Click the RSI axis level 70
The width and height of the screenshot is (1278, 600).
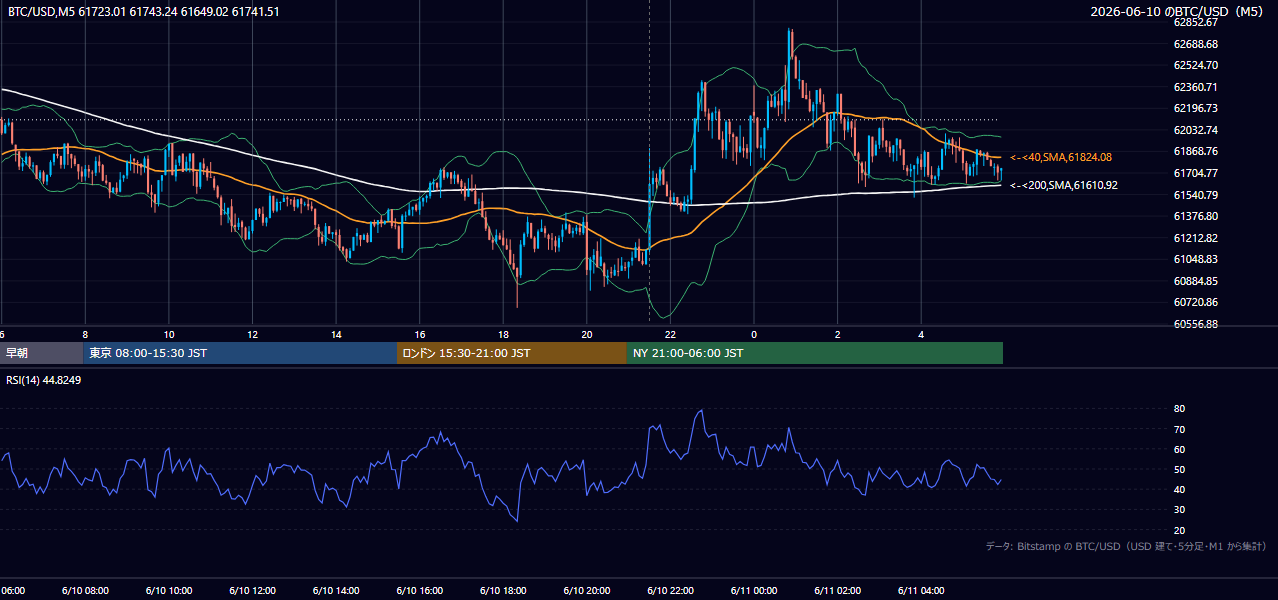point(1179,429)
